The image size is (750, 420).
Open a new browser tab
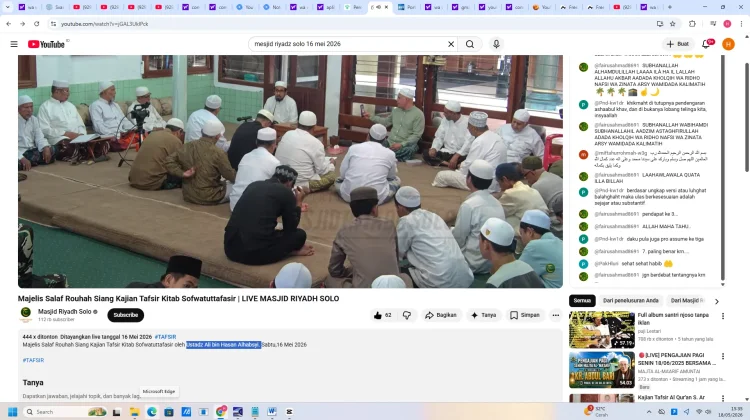point(670,7)
